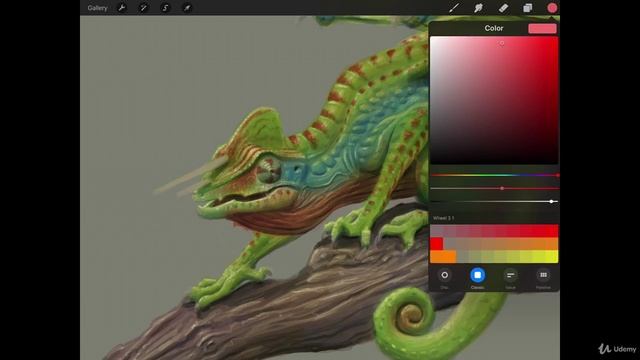Open the Gallery view
The width and height of the screenshot is (640, 360).
97,8
